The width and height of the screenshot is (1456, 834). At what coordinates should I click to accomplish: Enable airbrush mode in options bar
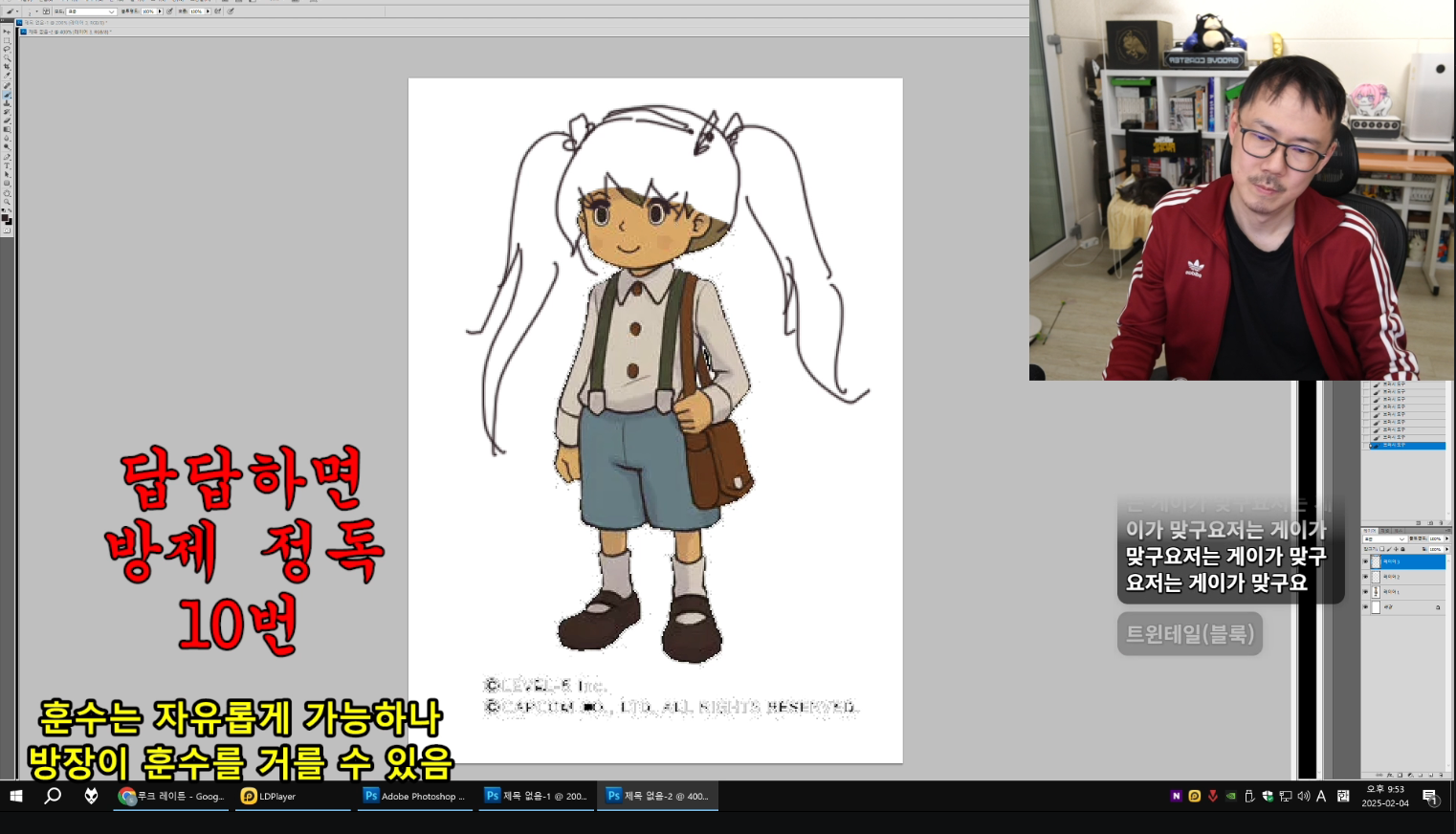[217, 11]
